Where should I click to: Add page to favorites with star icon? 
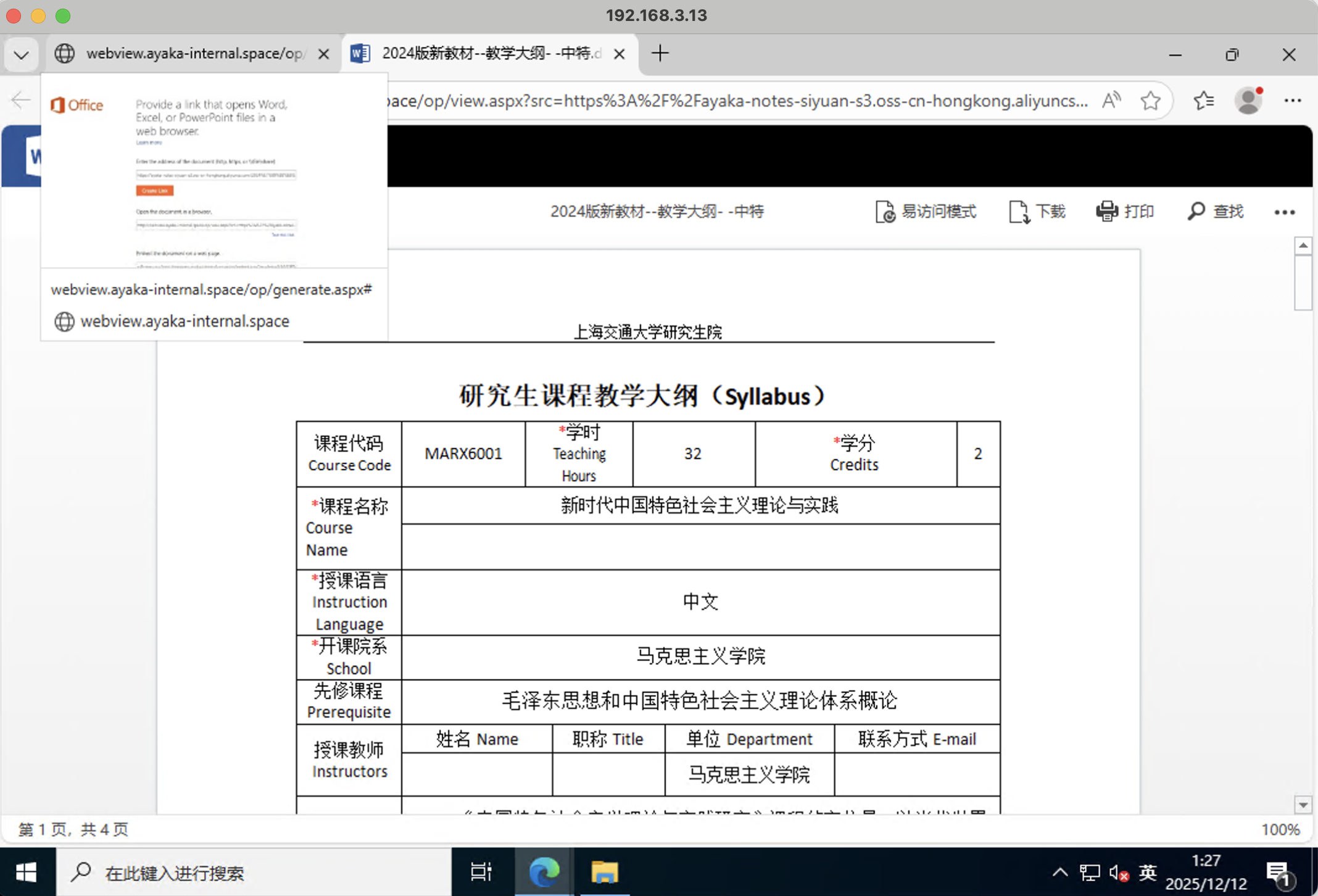pos(1150,101)
